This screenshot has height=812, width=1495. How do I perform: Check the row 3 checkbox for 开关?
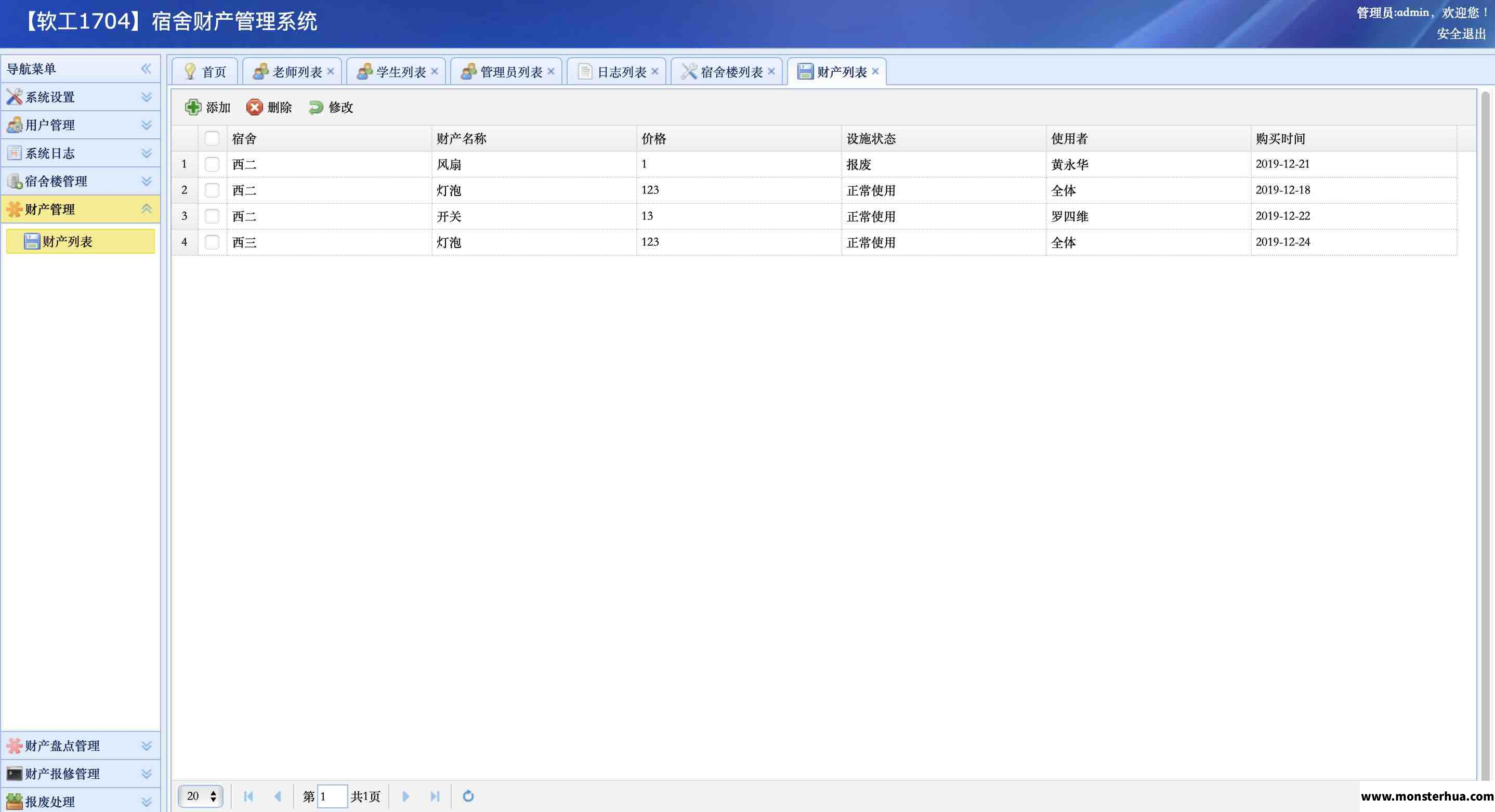point(212,216)
